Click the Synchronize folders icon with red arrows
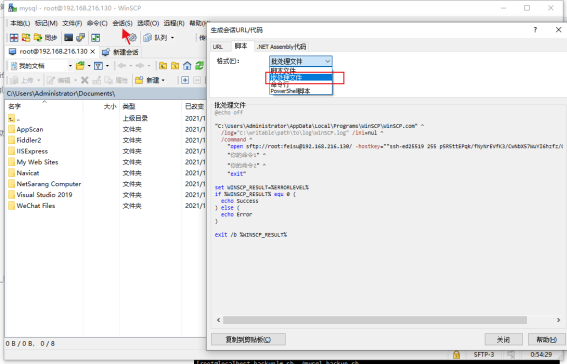Image resolution: width=567 pixels, height=364 pixels. [26, 38]
